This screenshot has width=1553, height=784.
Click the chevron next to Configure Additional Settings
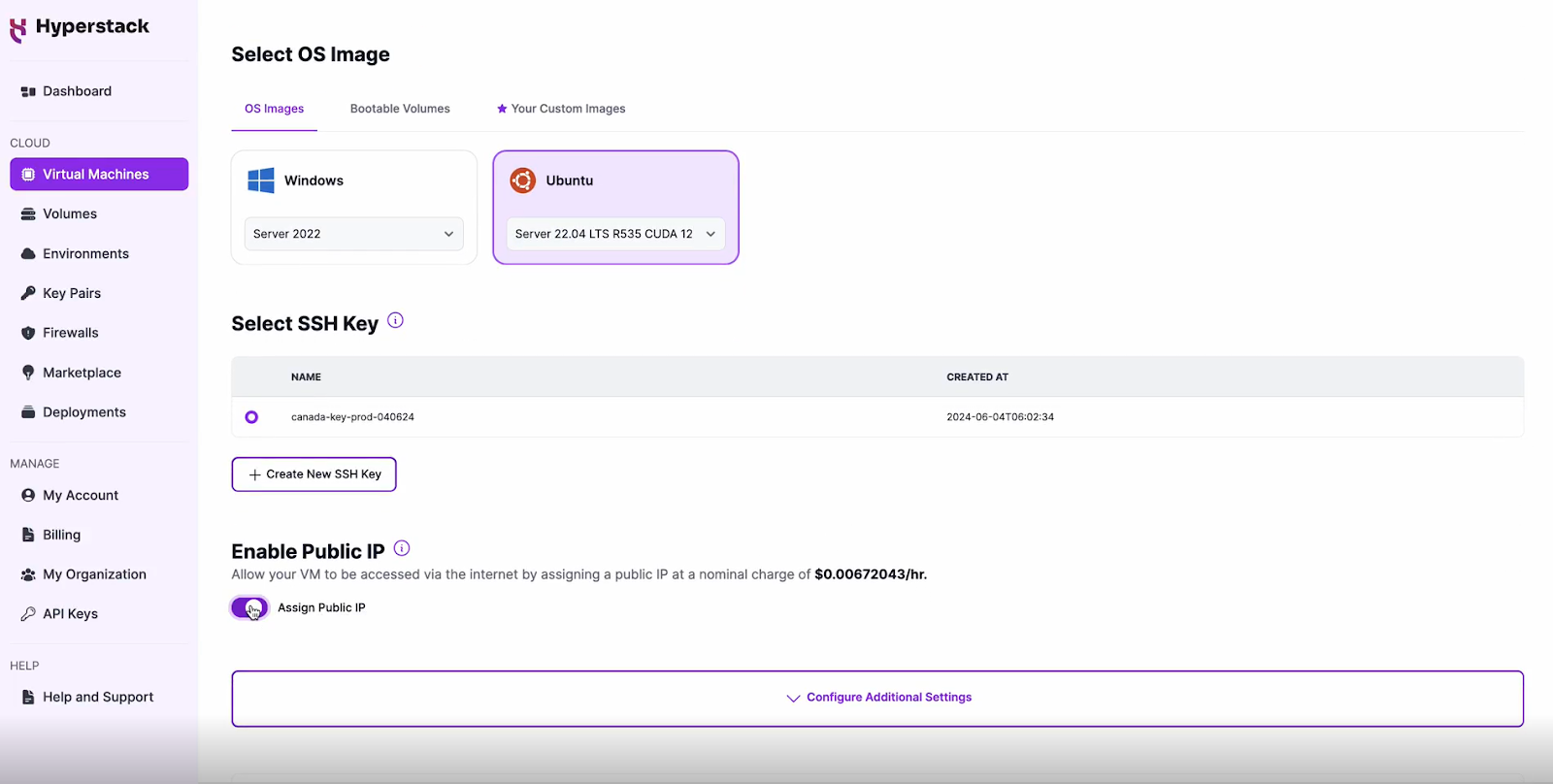(793, 698)
